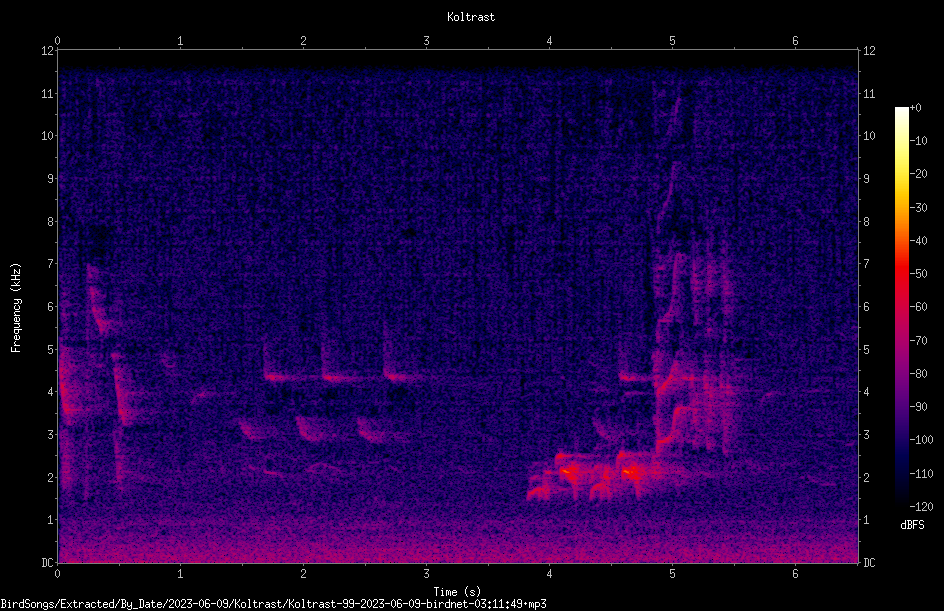Click the 11 tick on the left frequency axis
Image resolution: width=944 pixels, height=611 pixels.
[x=47, y=93]
